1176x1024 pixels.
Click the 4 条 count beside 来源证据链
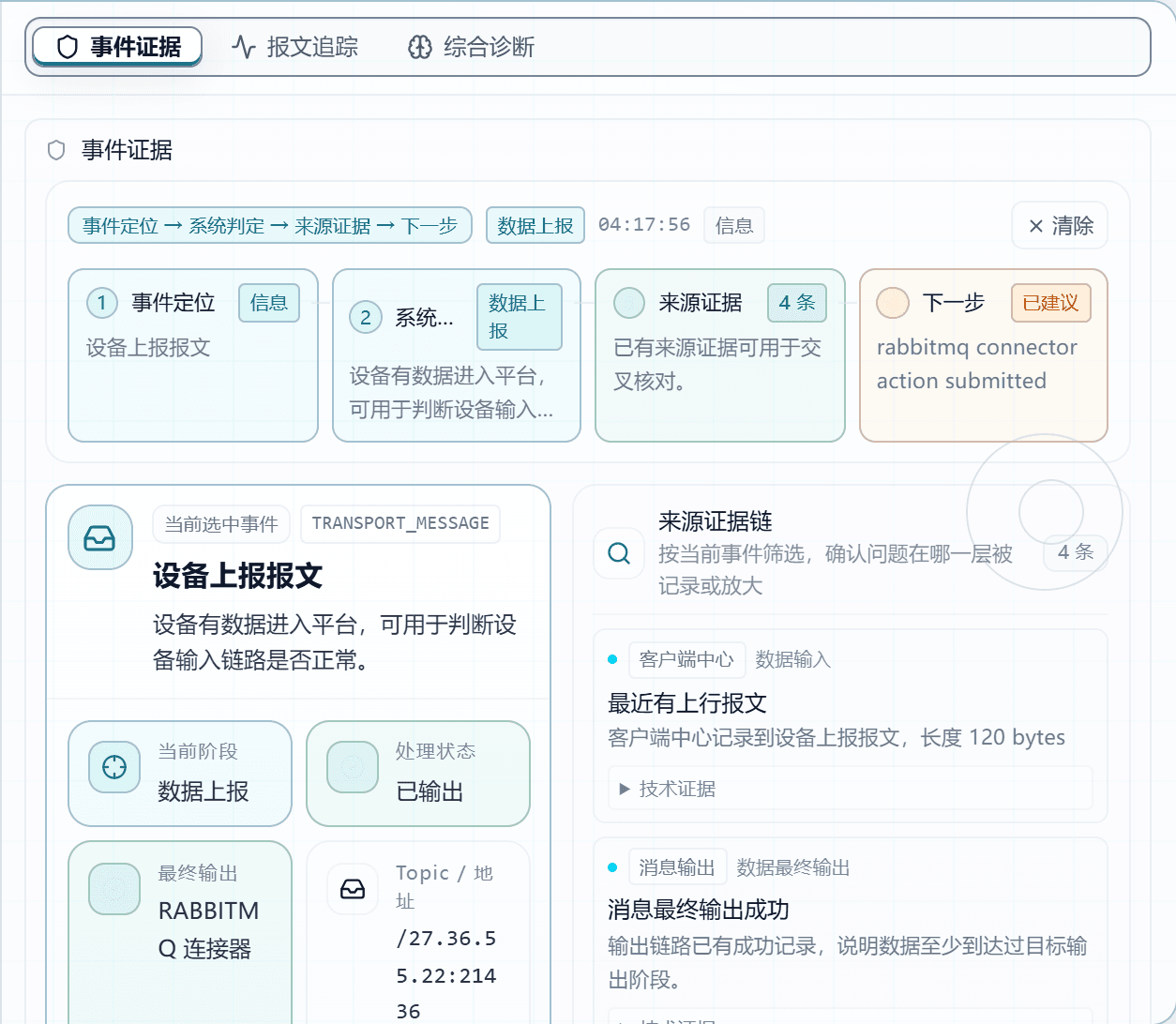pos(1076,552)
